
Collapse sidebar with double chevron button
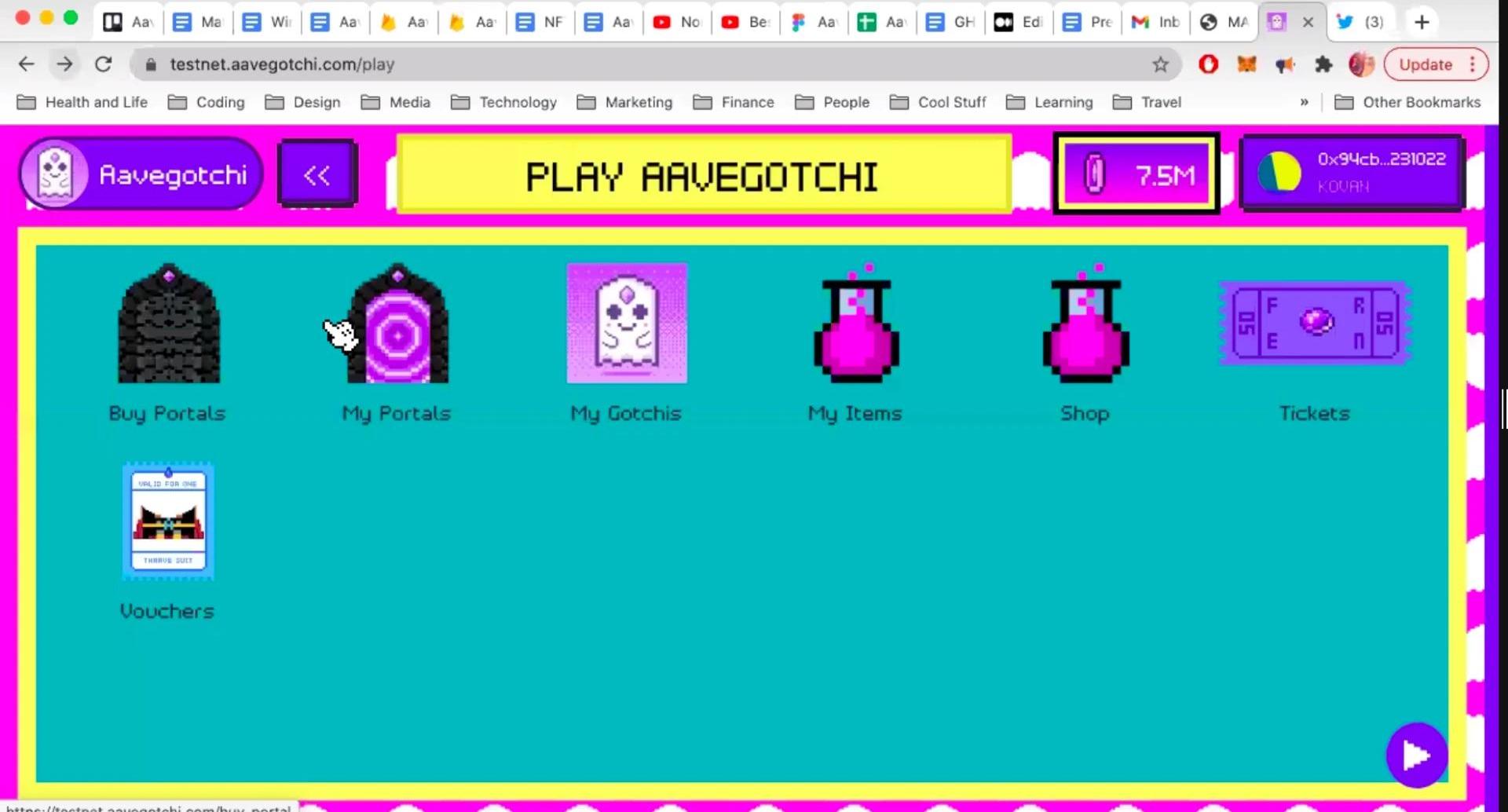pyautogui.click(x=317, y=174)
